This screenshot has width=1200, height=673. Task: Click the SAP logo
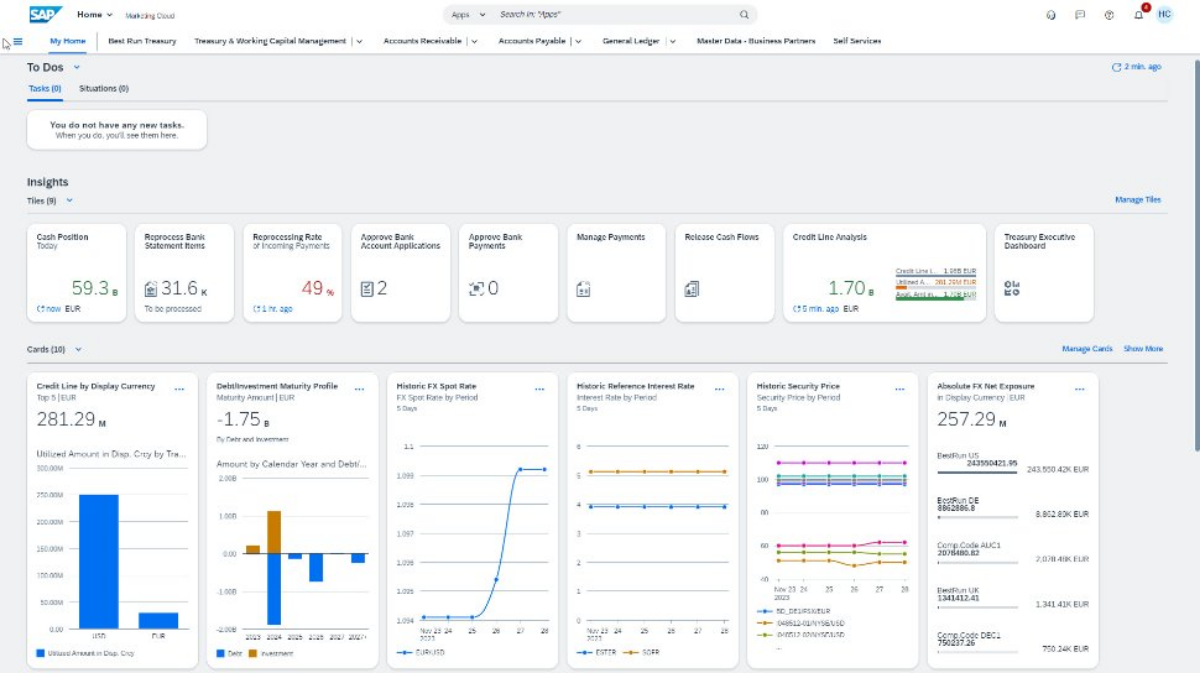click(x=45, y=15)
